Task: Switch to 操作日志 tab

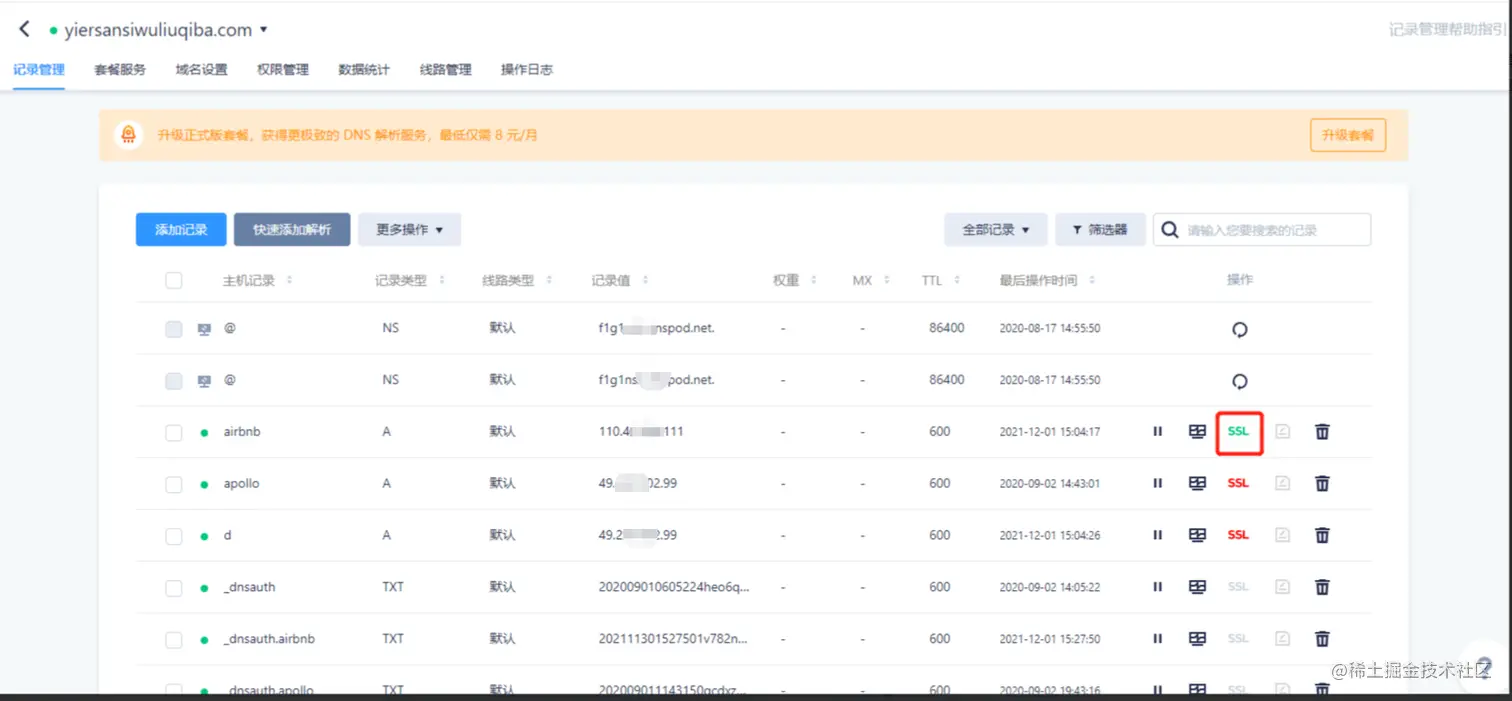Action: (527, 70)
